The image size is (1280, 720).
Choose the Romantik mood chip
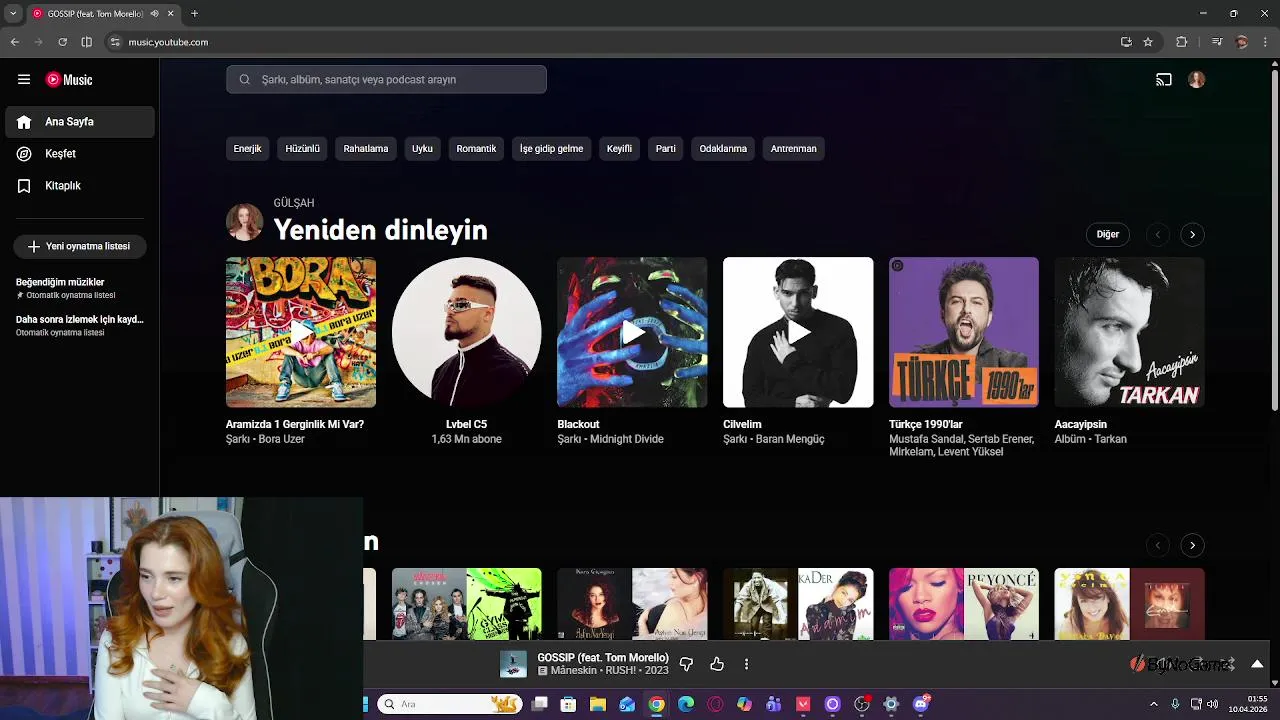pos(476,148)
